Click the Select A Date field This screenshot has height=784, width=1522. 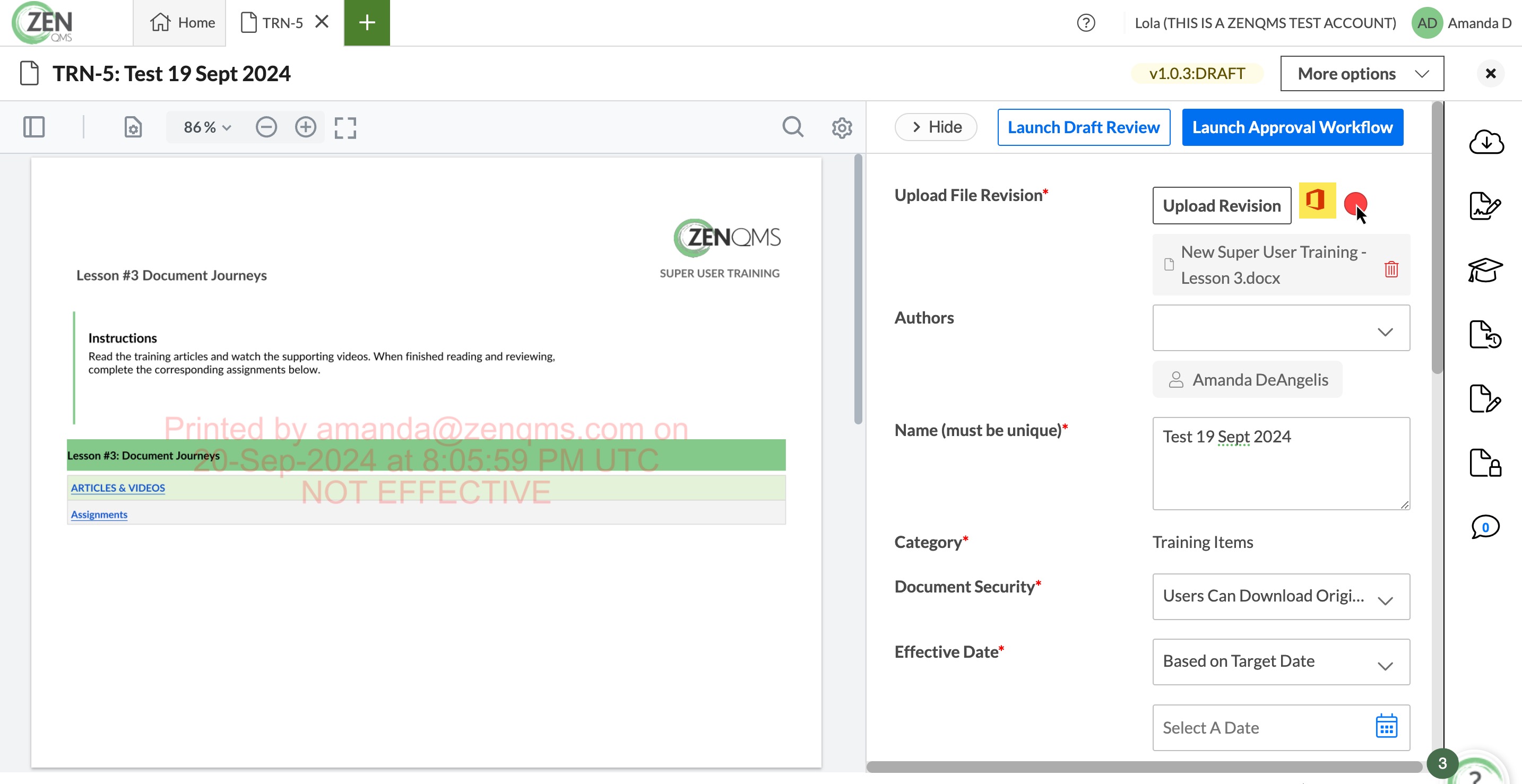(1281, 727)
